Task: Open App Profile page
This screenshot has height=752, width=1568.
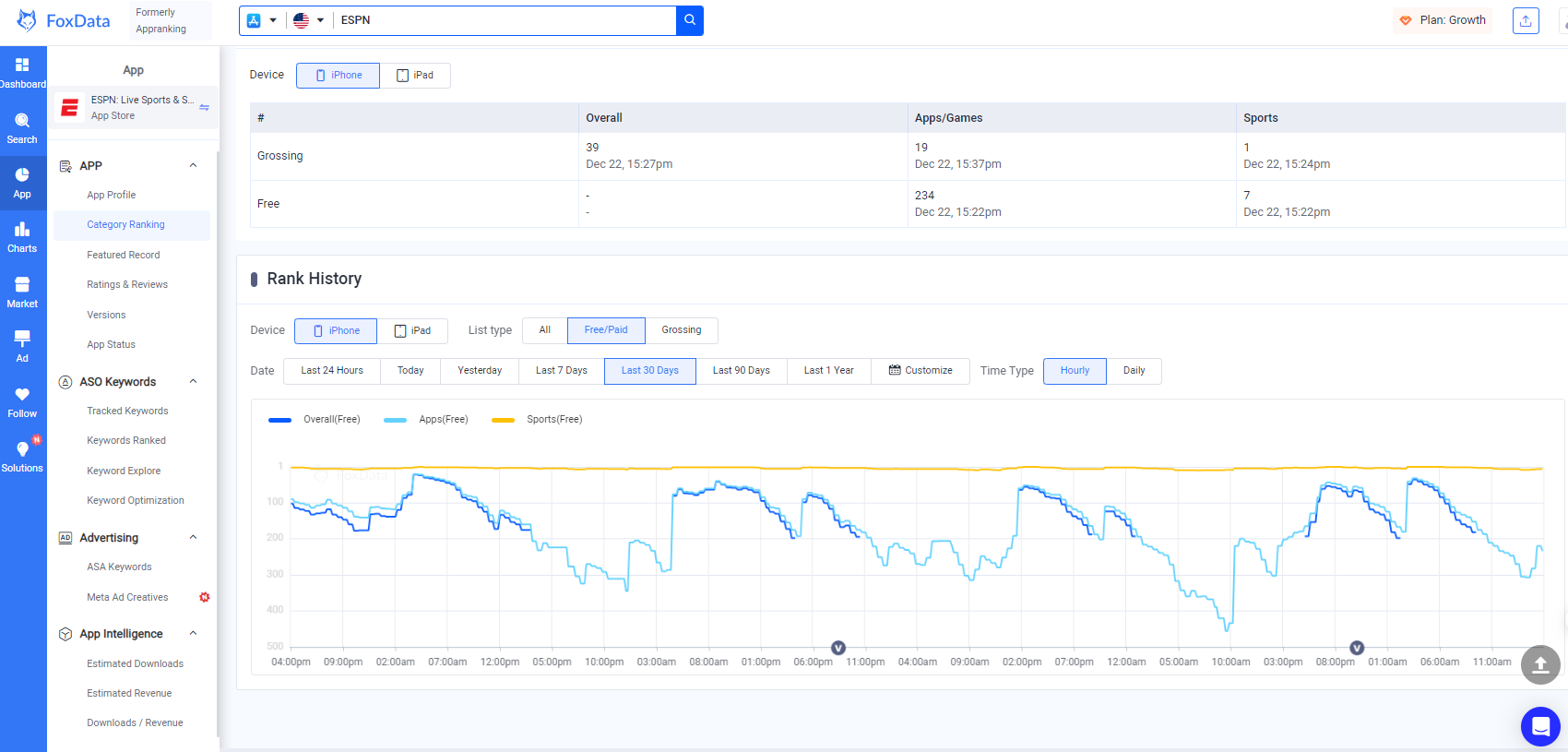Action: (112, 196)
